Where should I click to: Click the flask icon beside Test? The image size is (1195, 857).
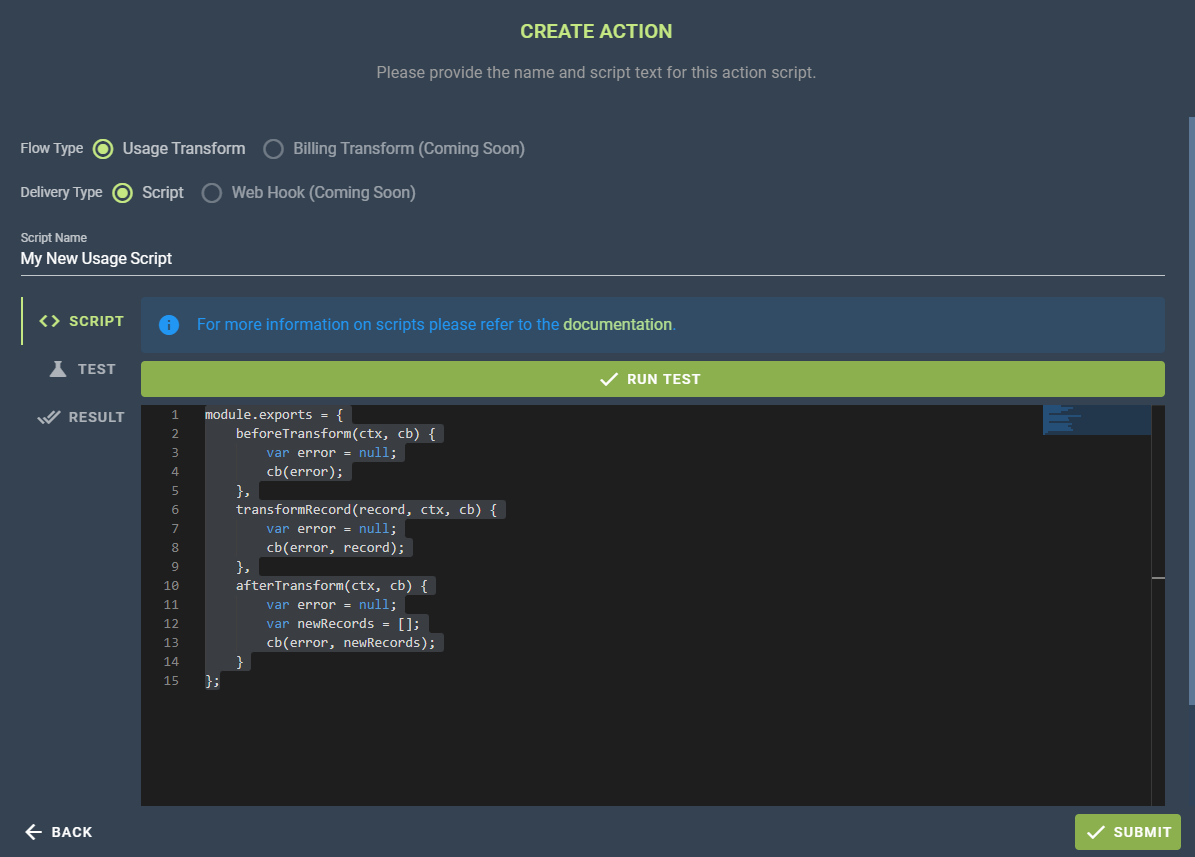point(58,369)
